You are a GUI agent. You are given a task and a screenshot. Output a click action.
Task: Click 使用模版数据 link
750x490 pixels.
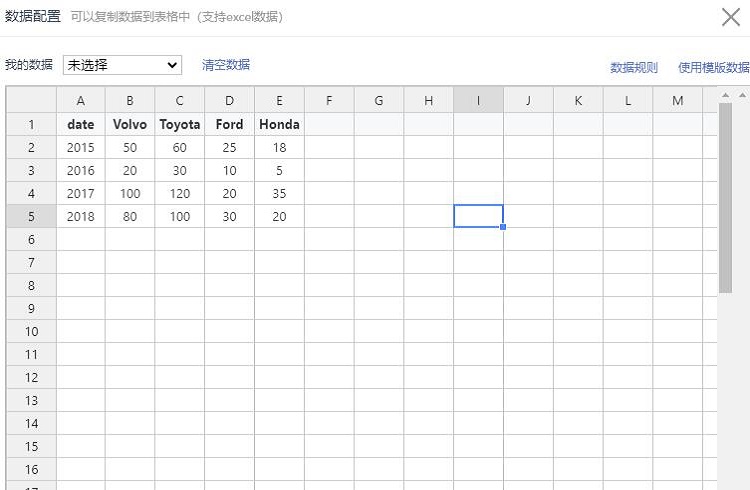pos(713,68)
